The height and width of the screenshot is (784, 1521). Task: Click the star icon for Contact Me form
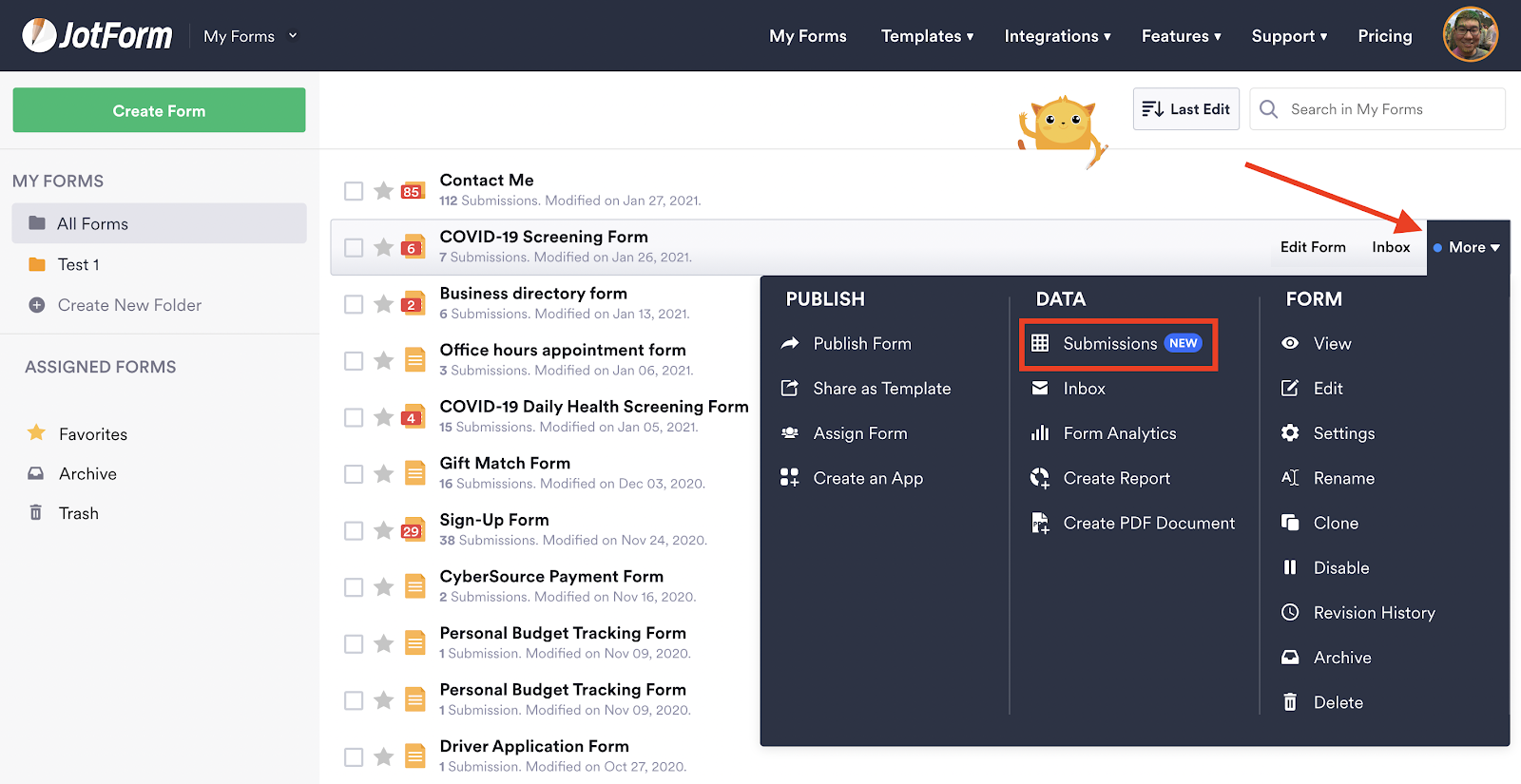383,191
